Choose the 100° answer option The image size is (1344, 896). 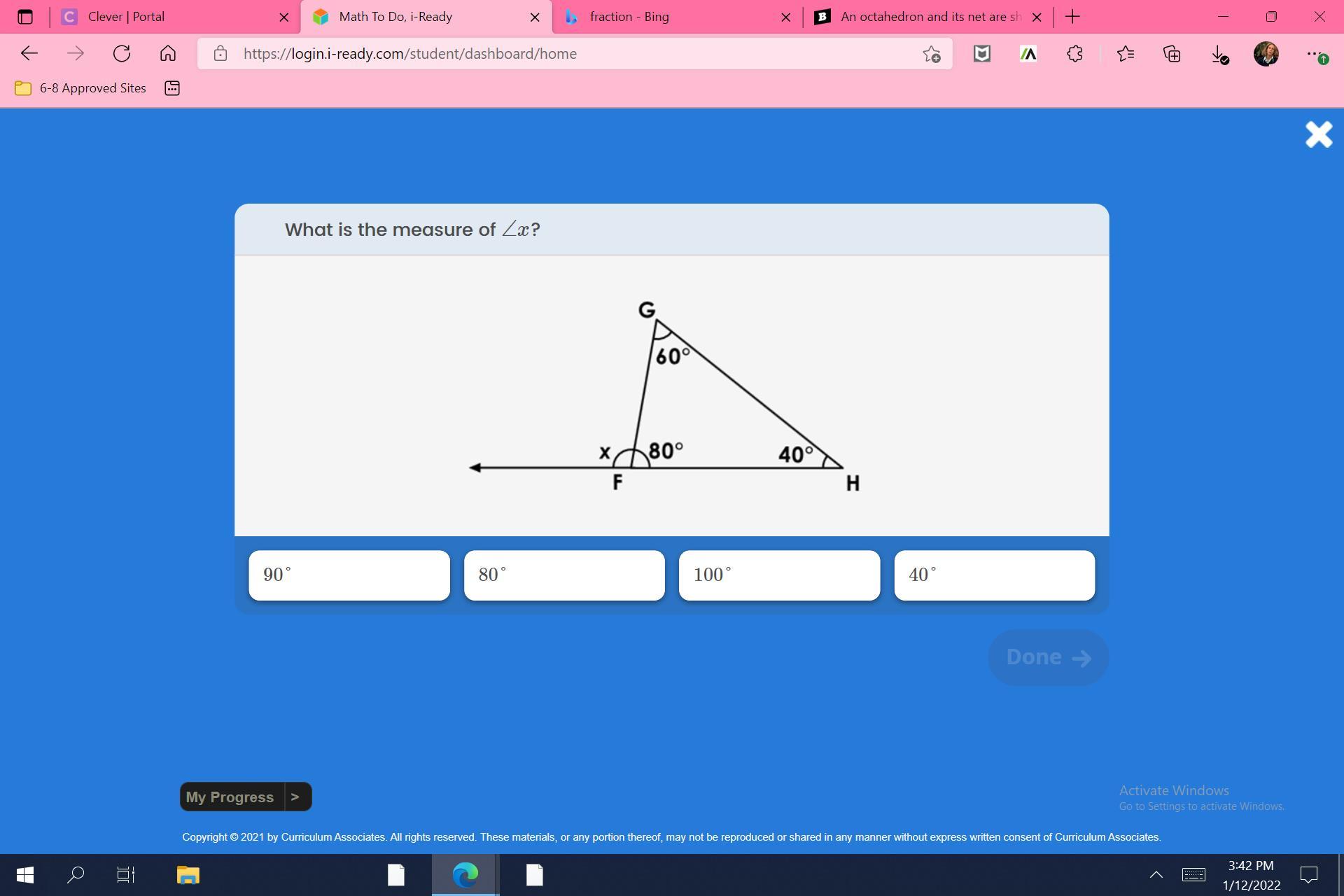pos(778,575)
